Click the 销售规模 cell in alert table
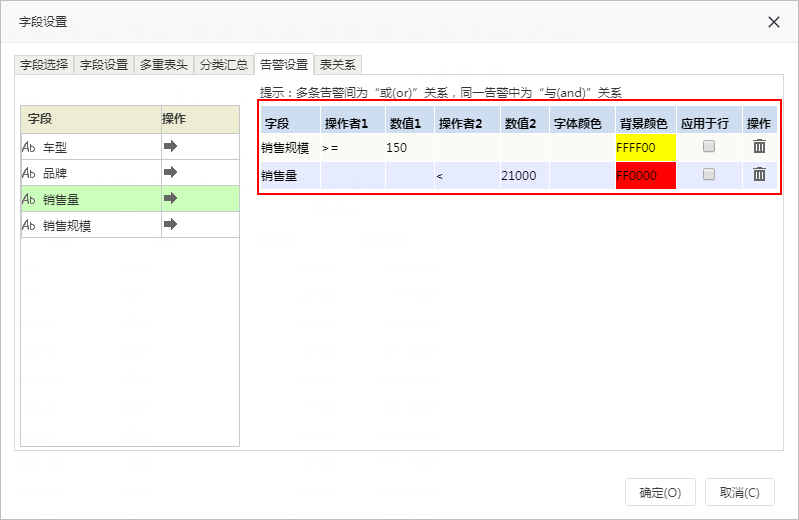This screenshot has width=799, height=520. click(x=290, y=148)
